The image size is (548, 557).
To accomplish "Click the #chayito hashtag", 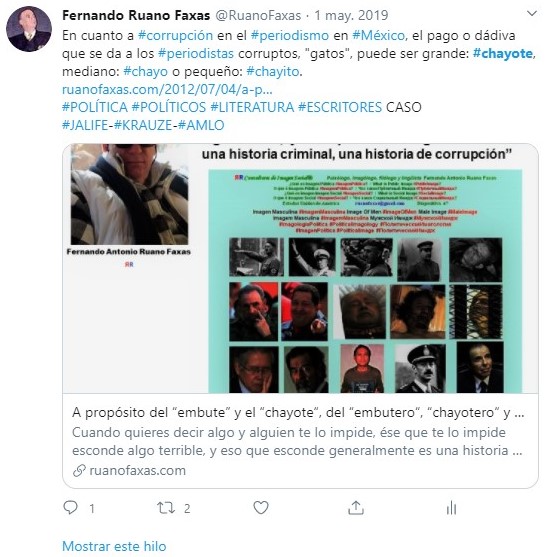I will click(x=273, y=71).
